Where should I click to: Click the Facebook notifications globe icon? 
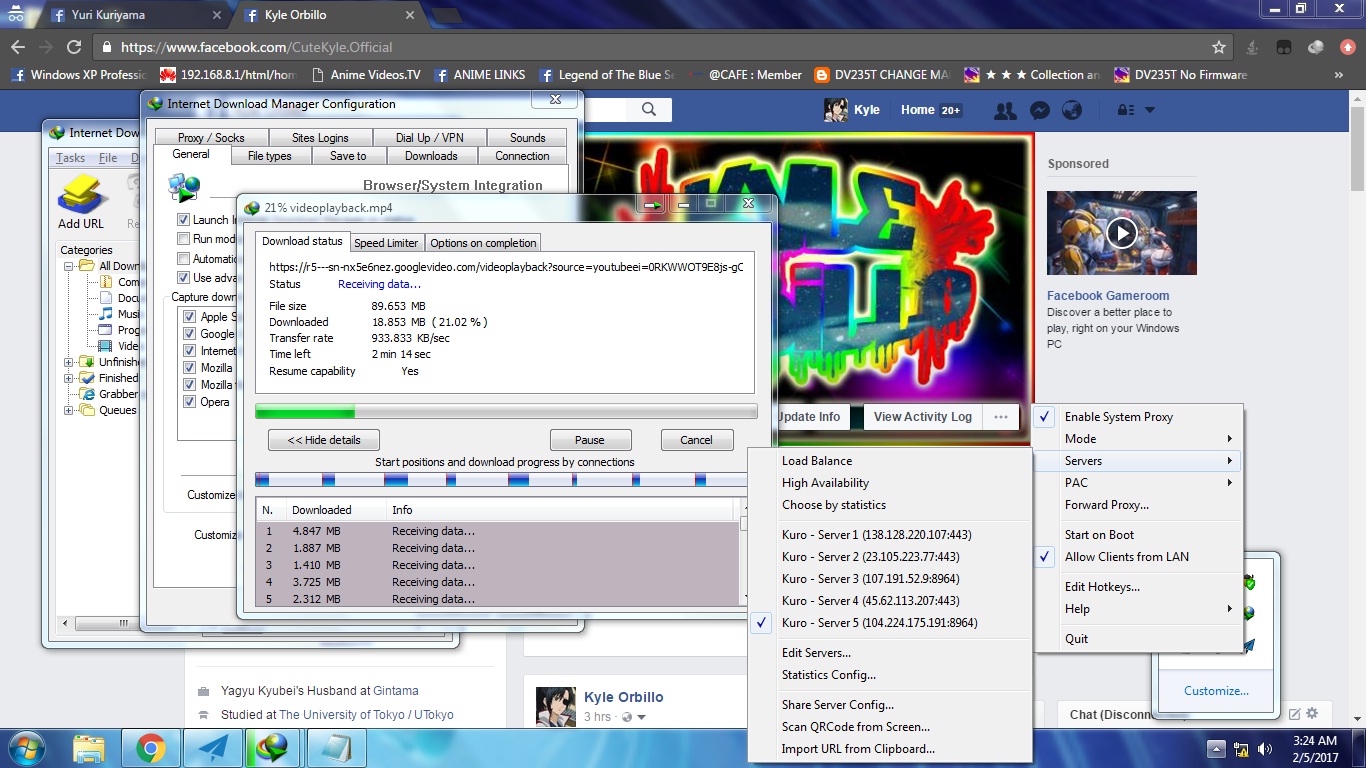(1072, 110)
